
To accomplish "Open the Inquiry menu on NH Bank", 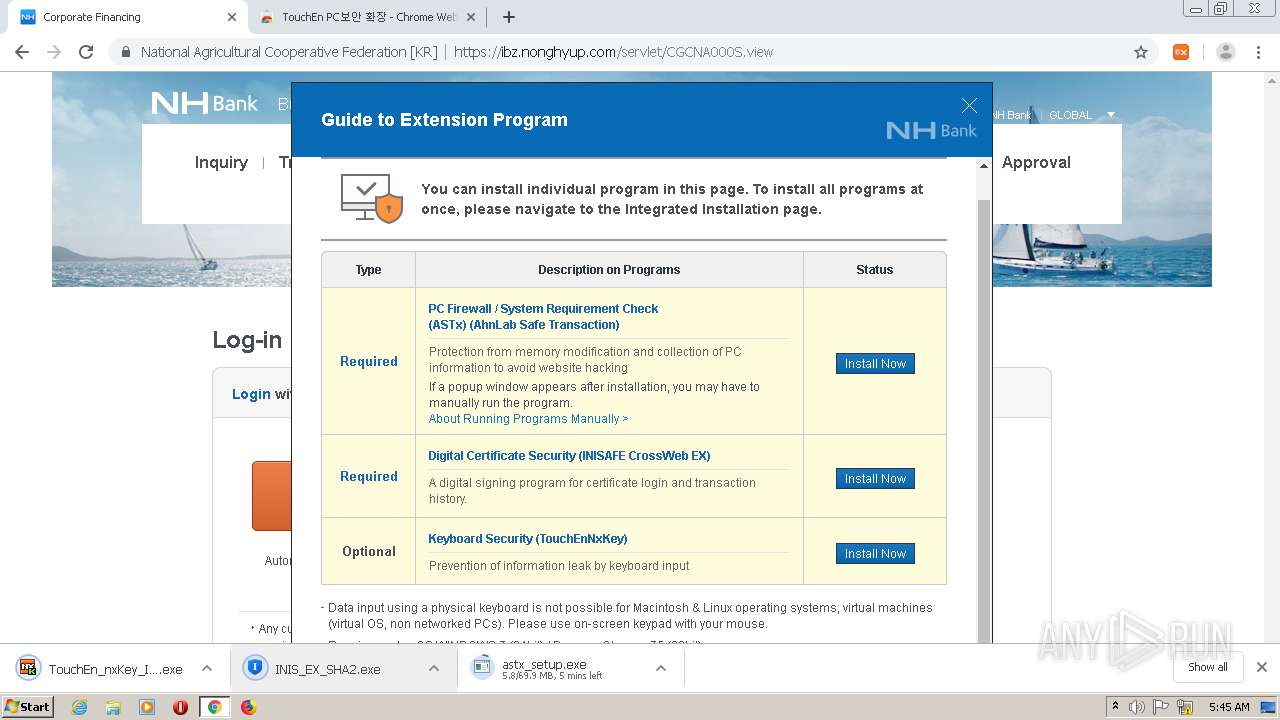I will (221, 163).
